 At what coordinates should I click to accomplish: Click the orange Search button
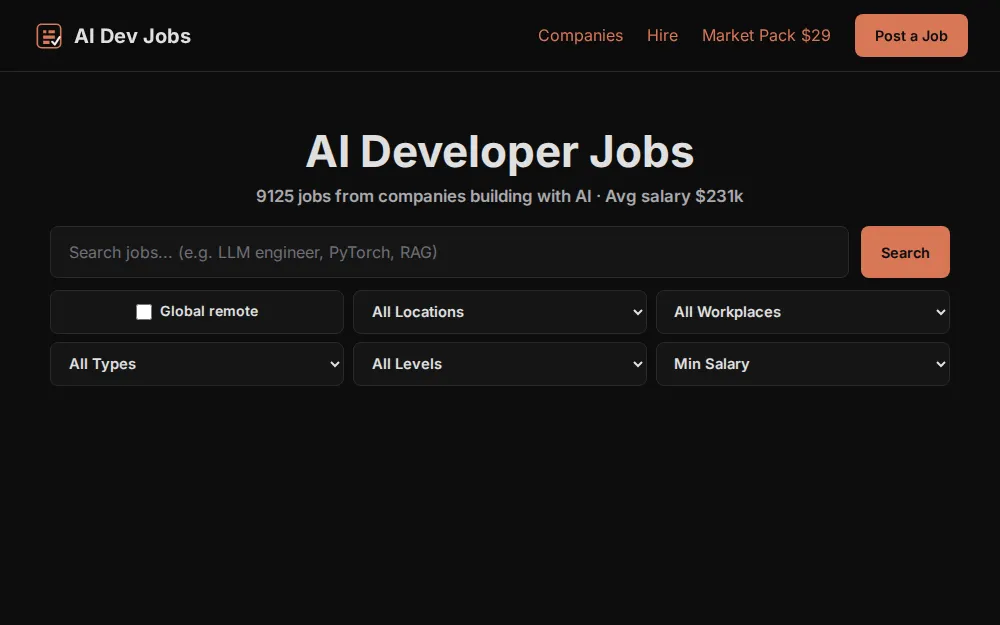[905, 252]
